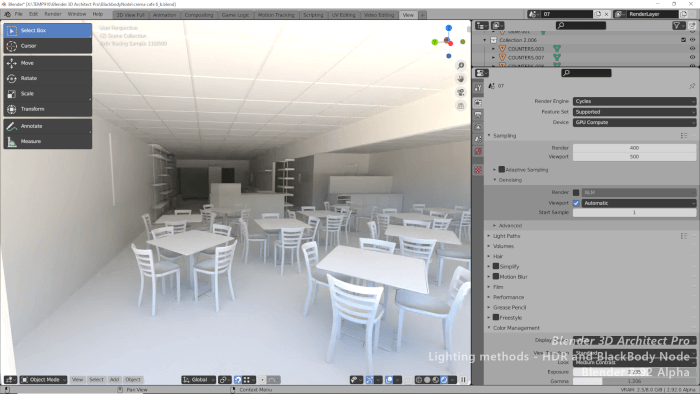Screen dimensions: 700x394
Task: Uncheck the Viewport denoising checkbox
Action: point(576,203)
